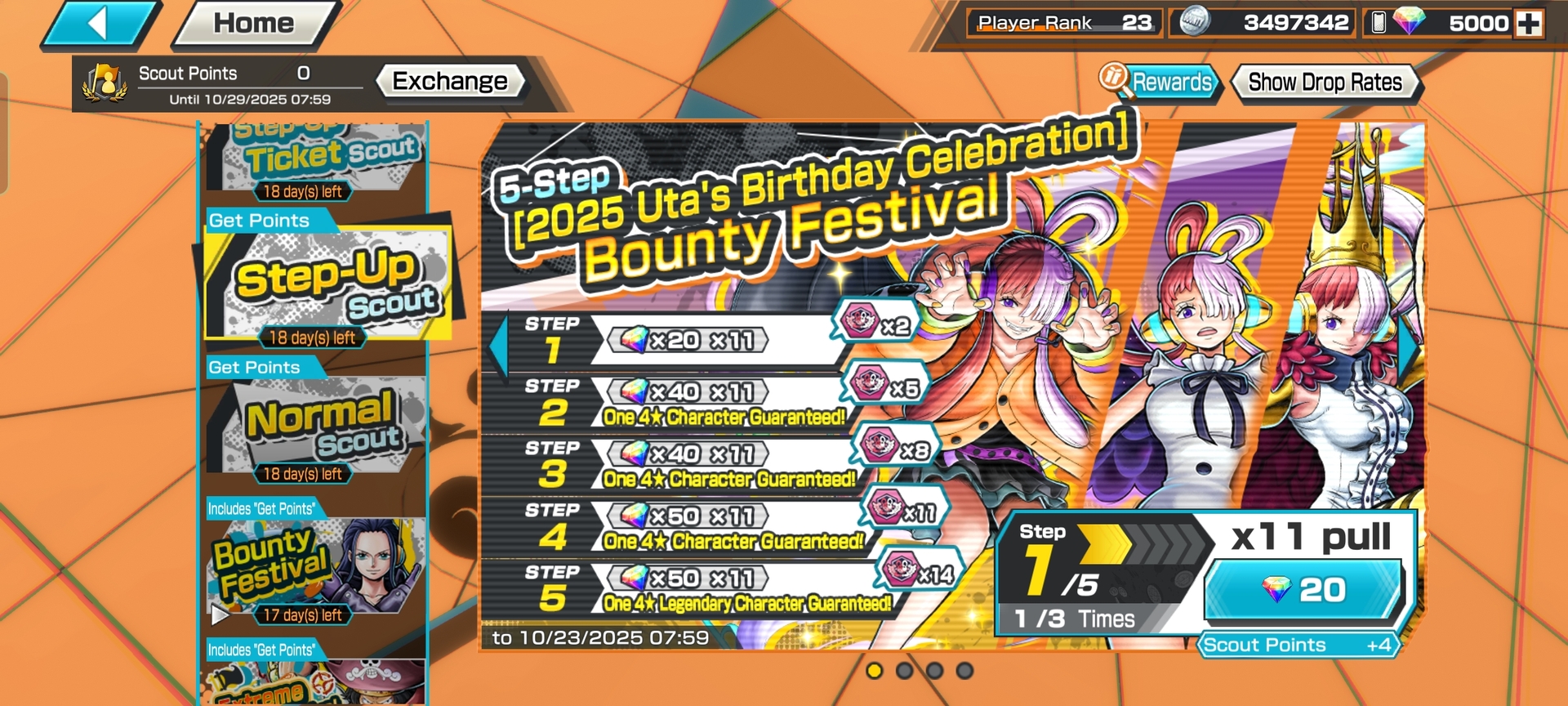Show Drop Rates for this scout
This screenshot has width=1568, height=706.
(x=1325, y=83)
